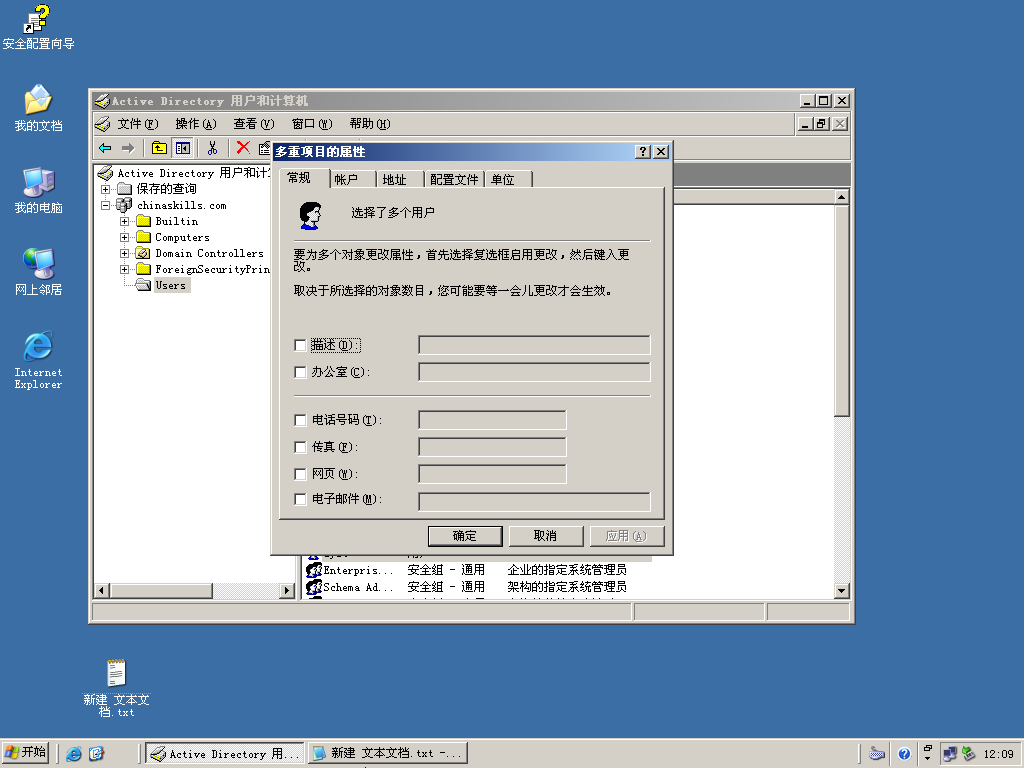Click the Up one level folder icon
The height and width of the screenshot is (768, 1024).
159,148
